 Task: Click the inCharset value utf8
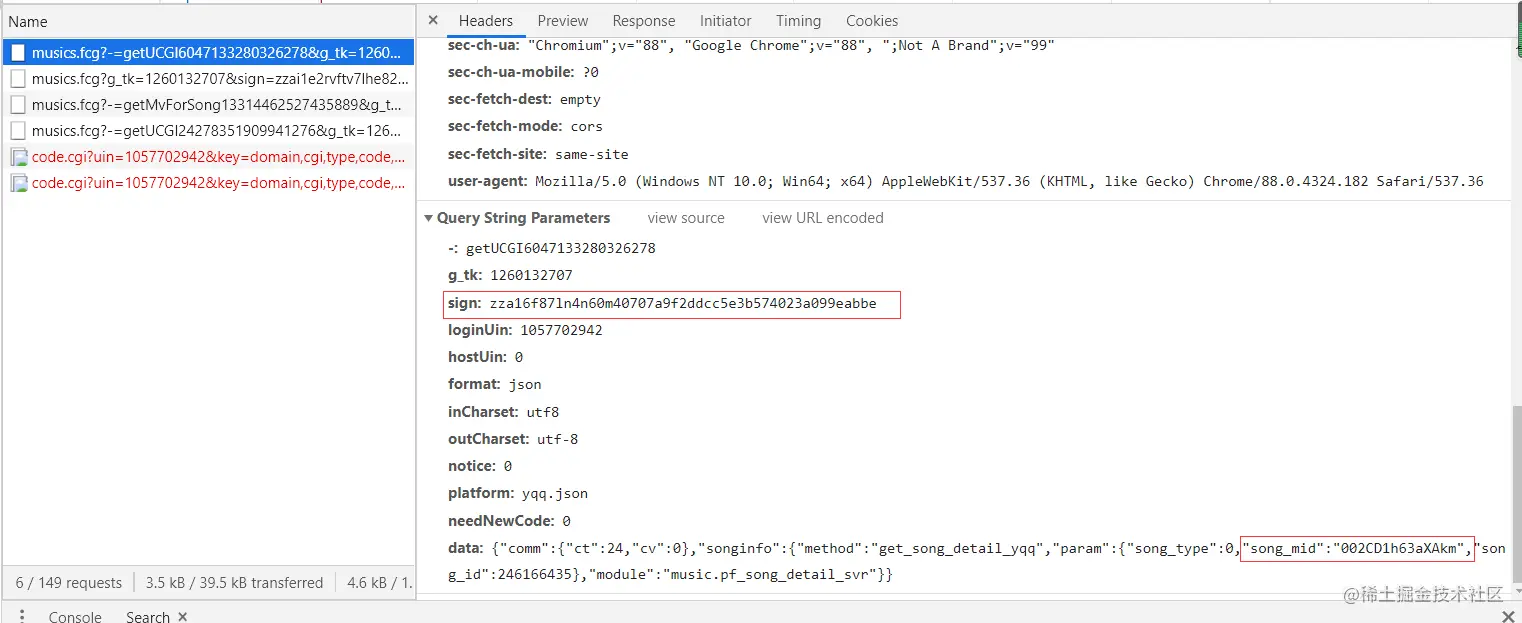[x=543, y=412]
